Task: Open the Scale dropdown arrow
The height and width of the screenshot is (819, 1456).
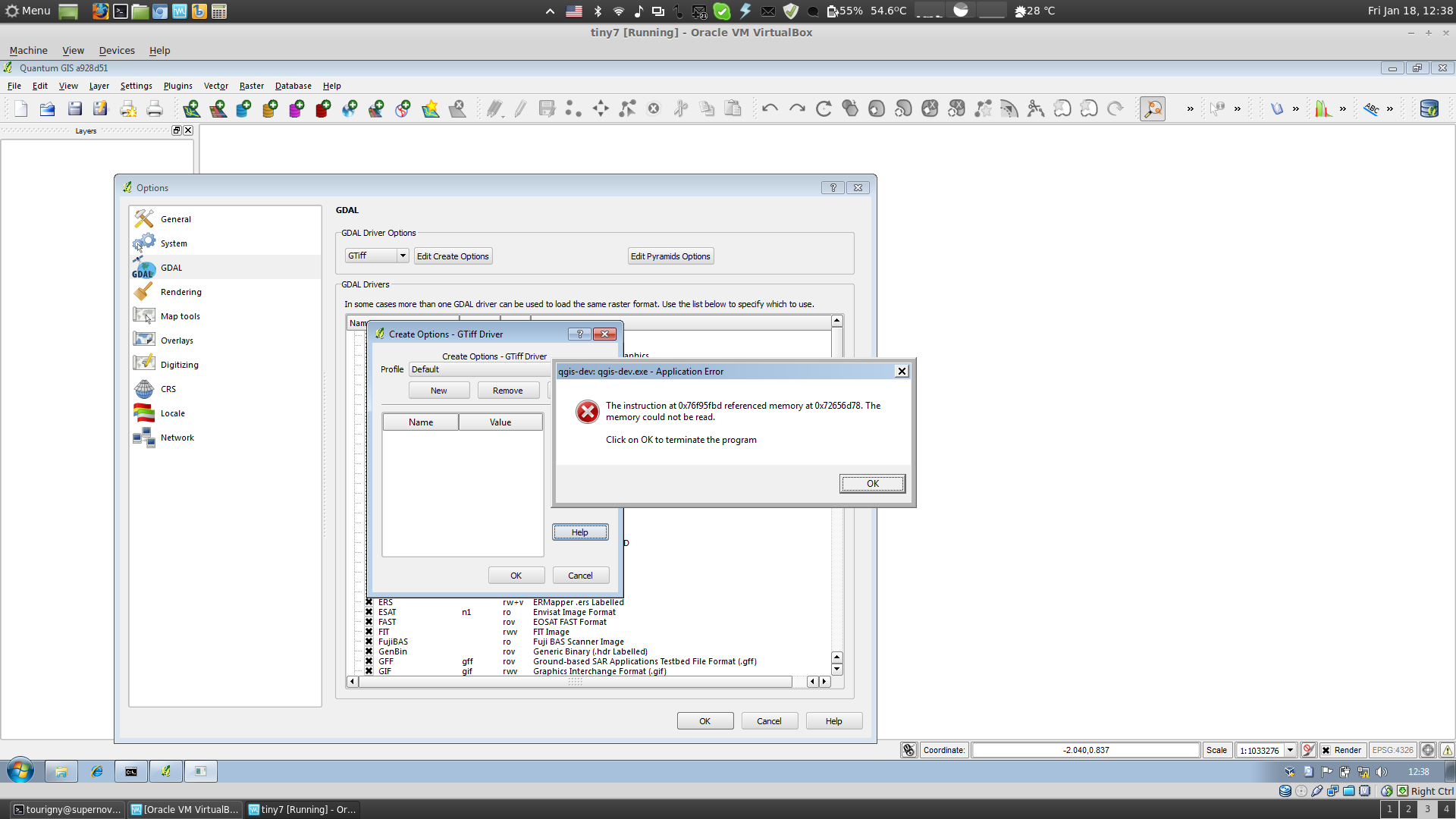Action: click(x=1290, y=750)
